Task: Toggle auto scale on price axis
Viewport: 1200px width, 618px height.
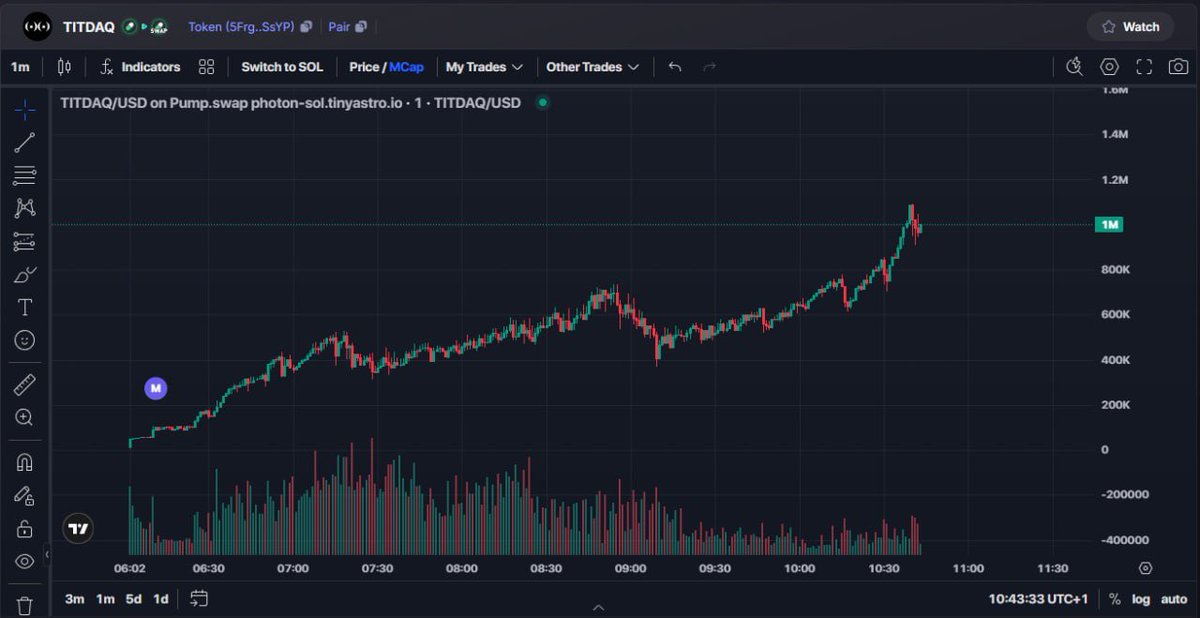Action: [1174, 599]
